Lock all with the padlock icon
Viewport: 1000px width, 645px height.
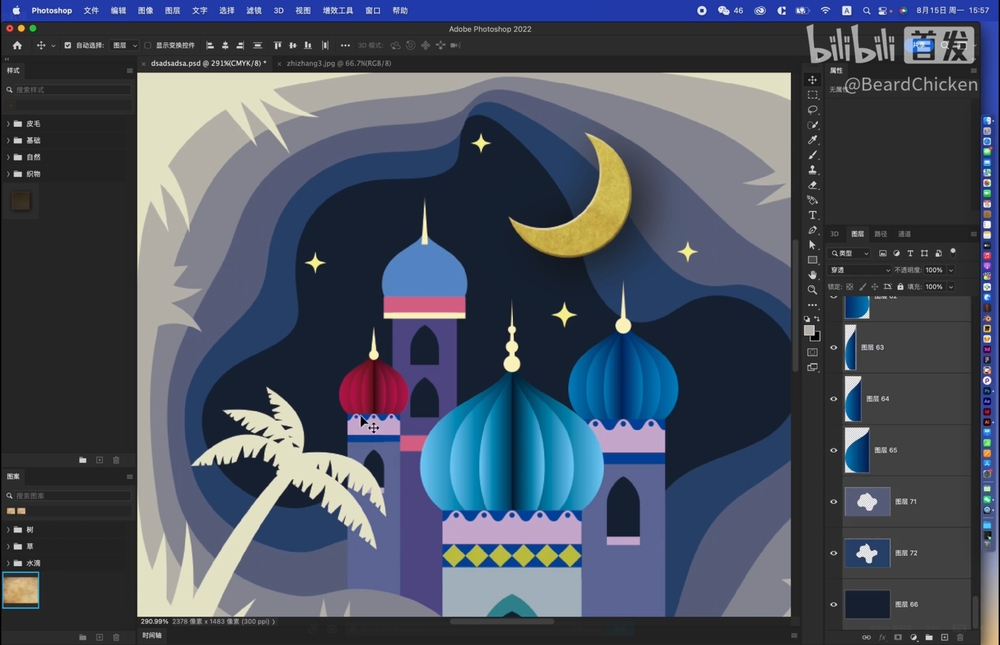pyautogui.click(x=901, y=286)
